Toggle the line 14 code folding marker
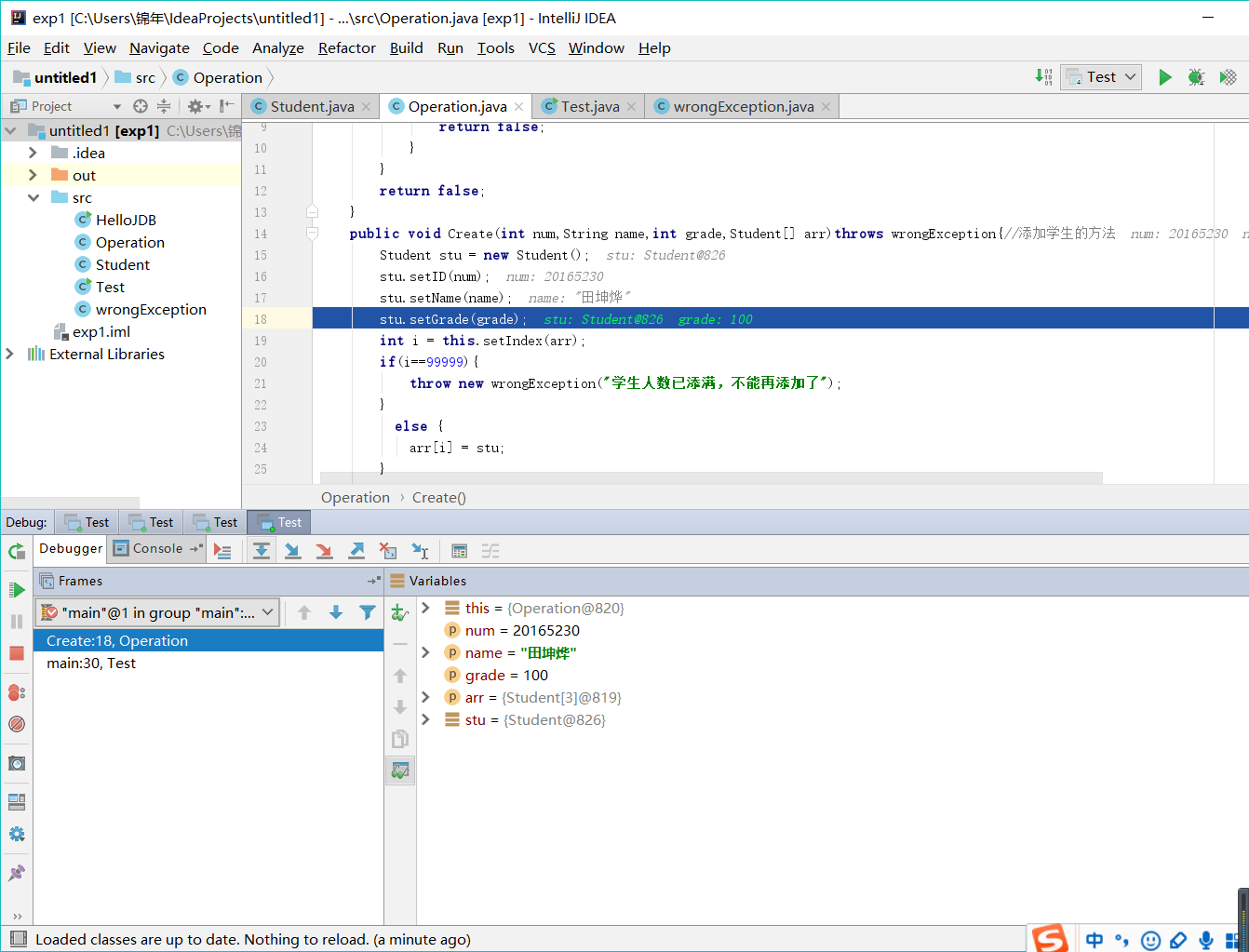This screenshot has height=952, width=1249. 313,234
